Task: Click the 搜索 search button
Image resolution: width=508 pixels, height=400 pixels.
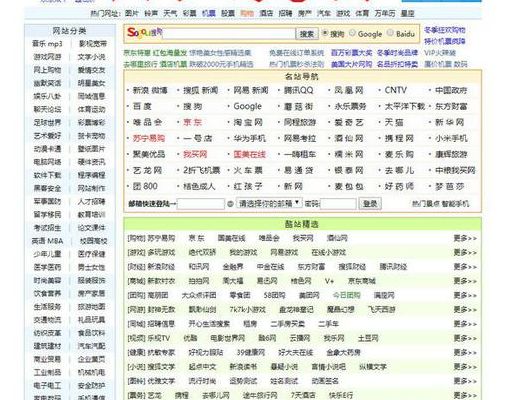Action: click(x=306, y=34)
